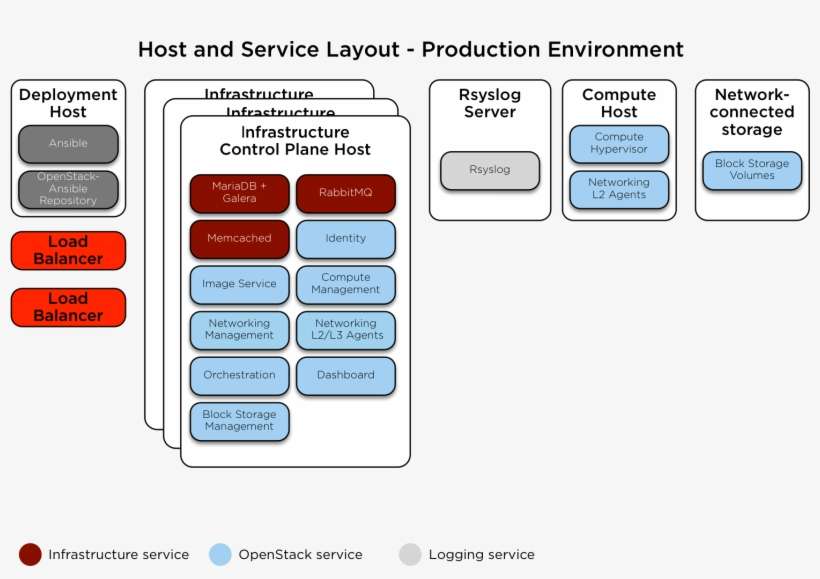Toggle the Networking L2/L3 Agents block

click(345, 330)
